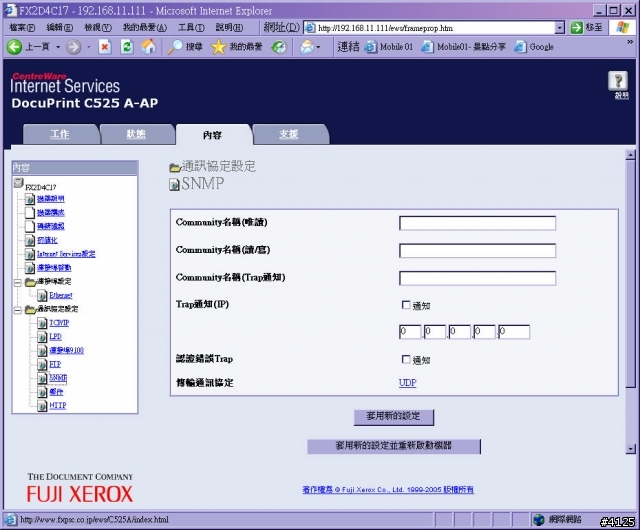Viewport: 640px width, 530px height.
Task: Click the Community名稱(唯讀) input field
Action: click(x=477, y=223)
